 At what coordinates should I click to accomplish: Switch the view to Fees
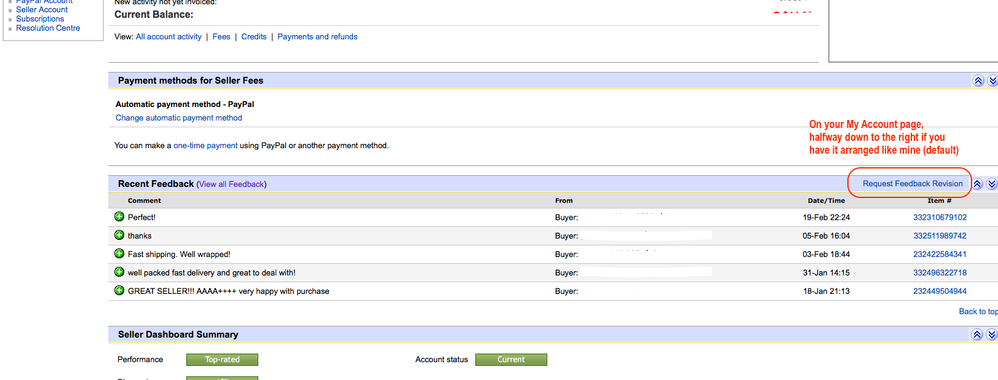pos(221,37)
